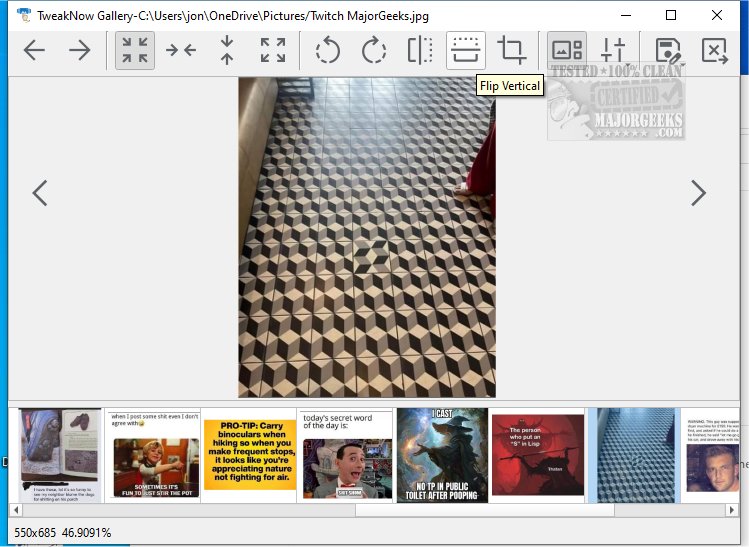Click the forward arrow in the toolbar
The height and width of the screenshot is (547, 749).
pyautogui.click(x=80, y=51)
